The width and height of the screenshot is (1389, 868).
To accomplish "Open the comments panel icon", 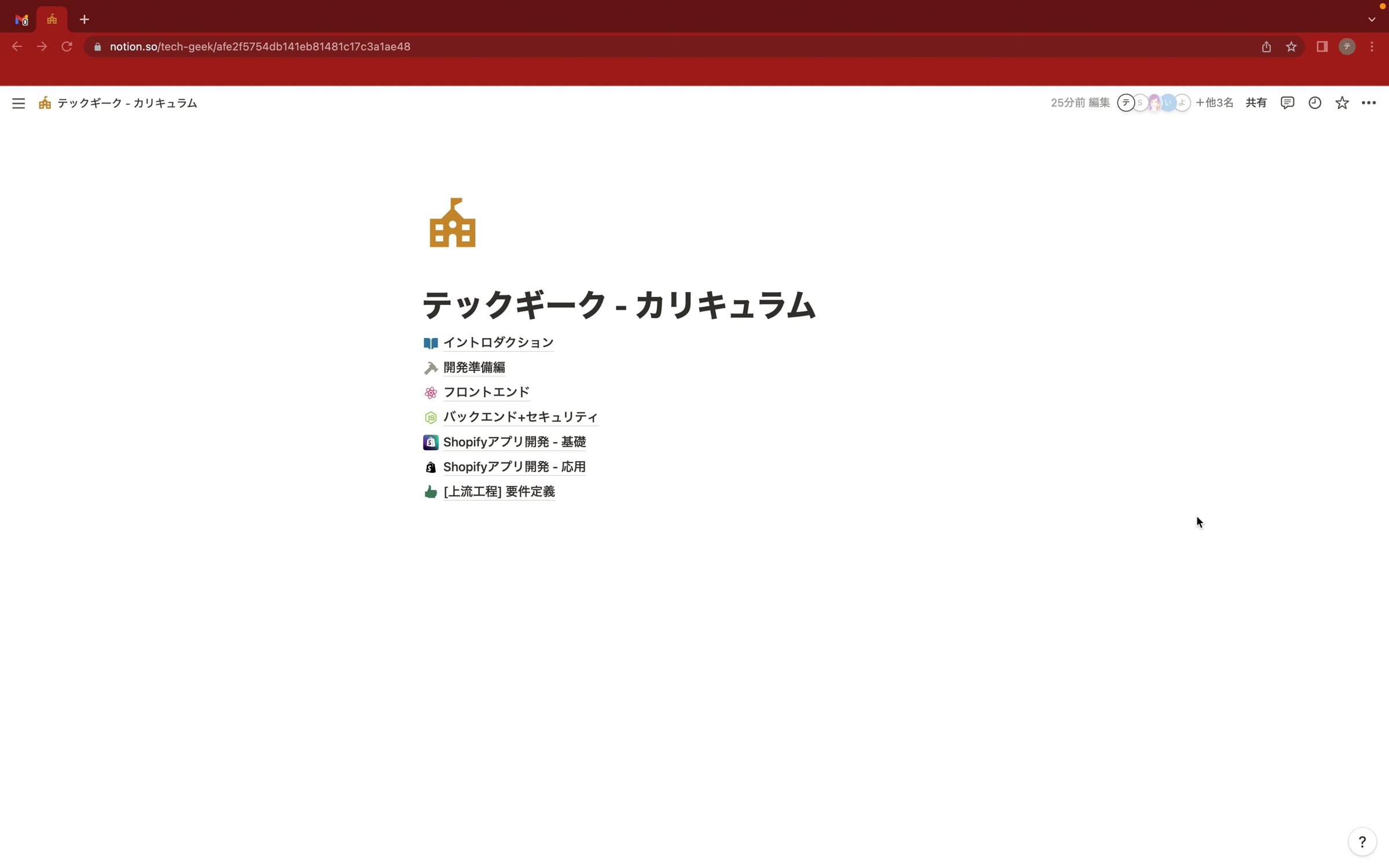I will pyautogui.click(x=1287, y=103).
